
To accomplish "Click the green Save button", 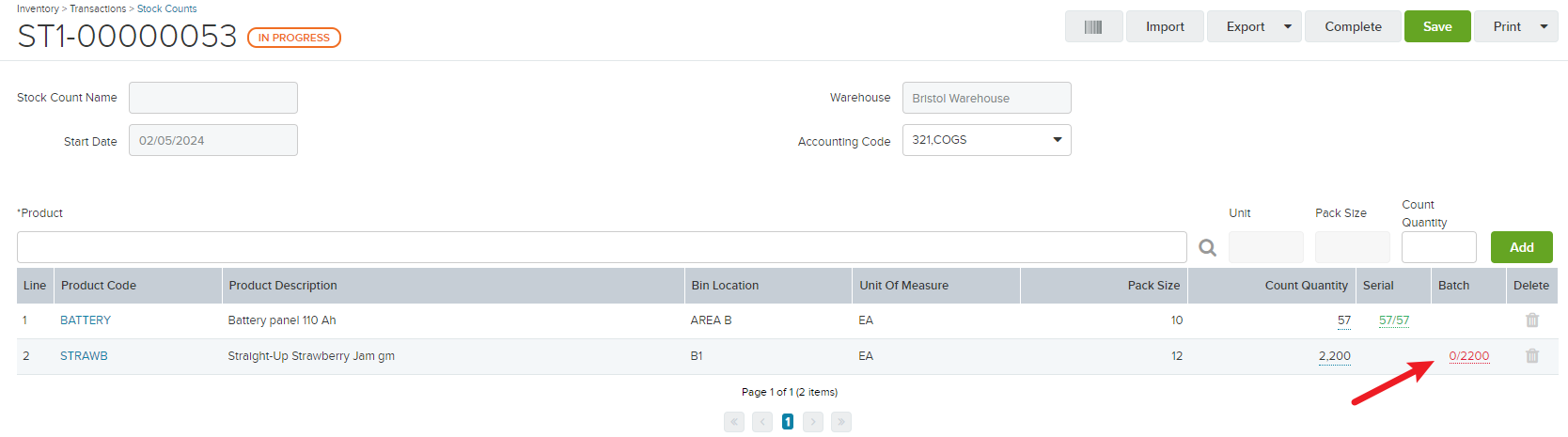I will click(x=1437, y=26).
